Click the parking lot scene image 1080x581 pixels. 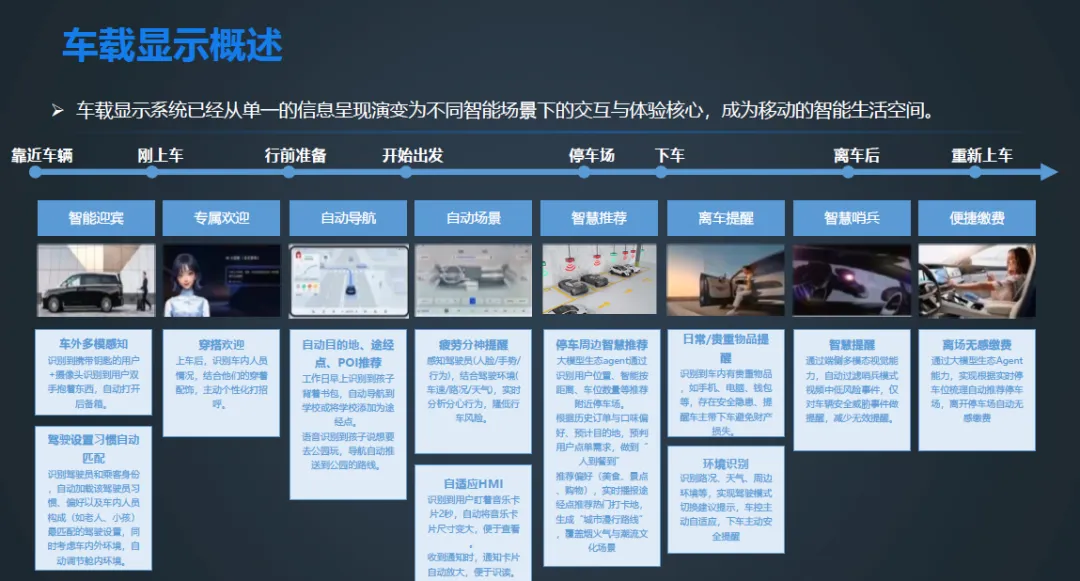point(599,282)
